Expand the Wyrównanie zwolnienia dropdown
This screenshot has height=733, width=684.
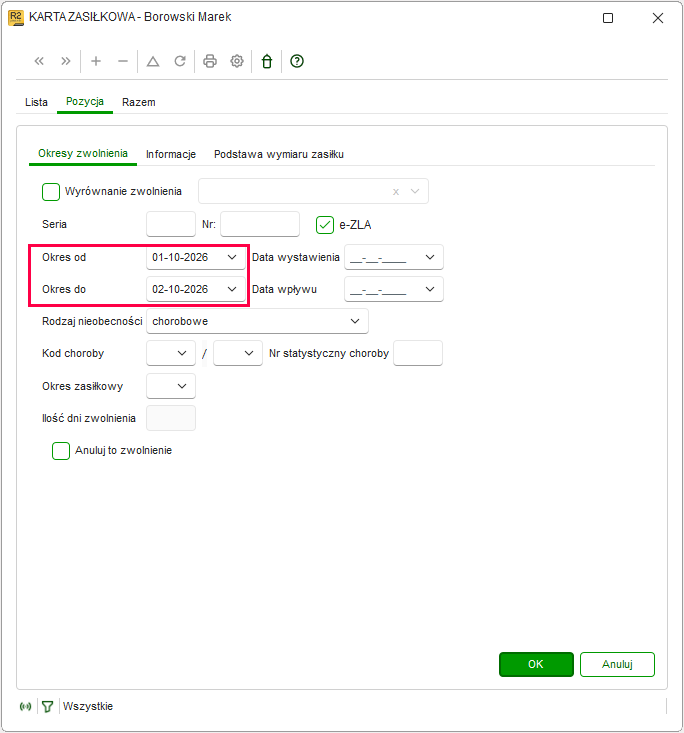pyautogui.click(x=415, y=191)
